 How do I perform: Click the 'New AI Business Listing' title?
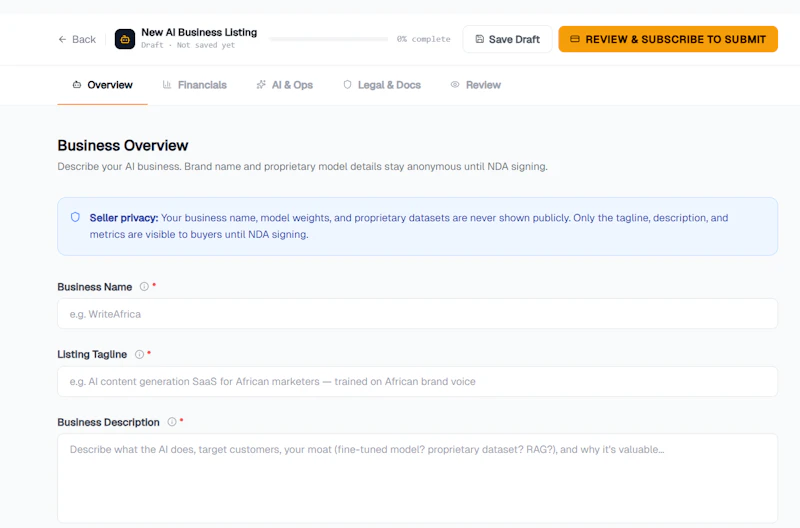(x=199, y=32)
